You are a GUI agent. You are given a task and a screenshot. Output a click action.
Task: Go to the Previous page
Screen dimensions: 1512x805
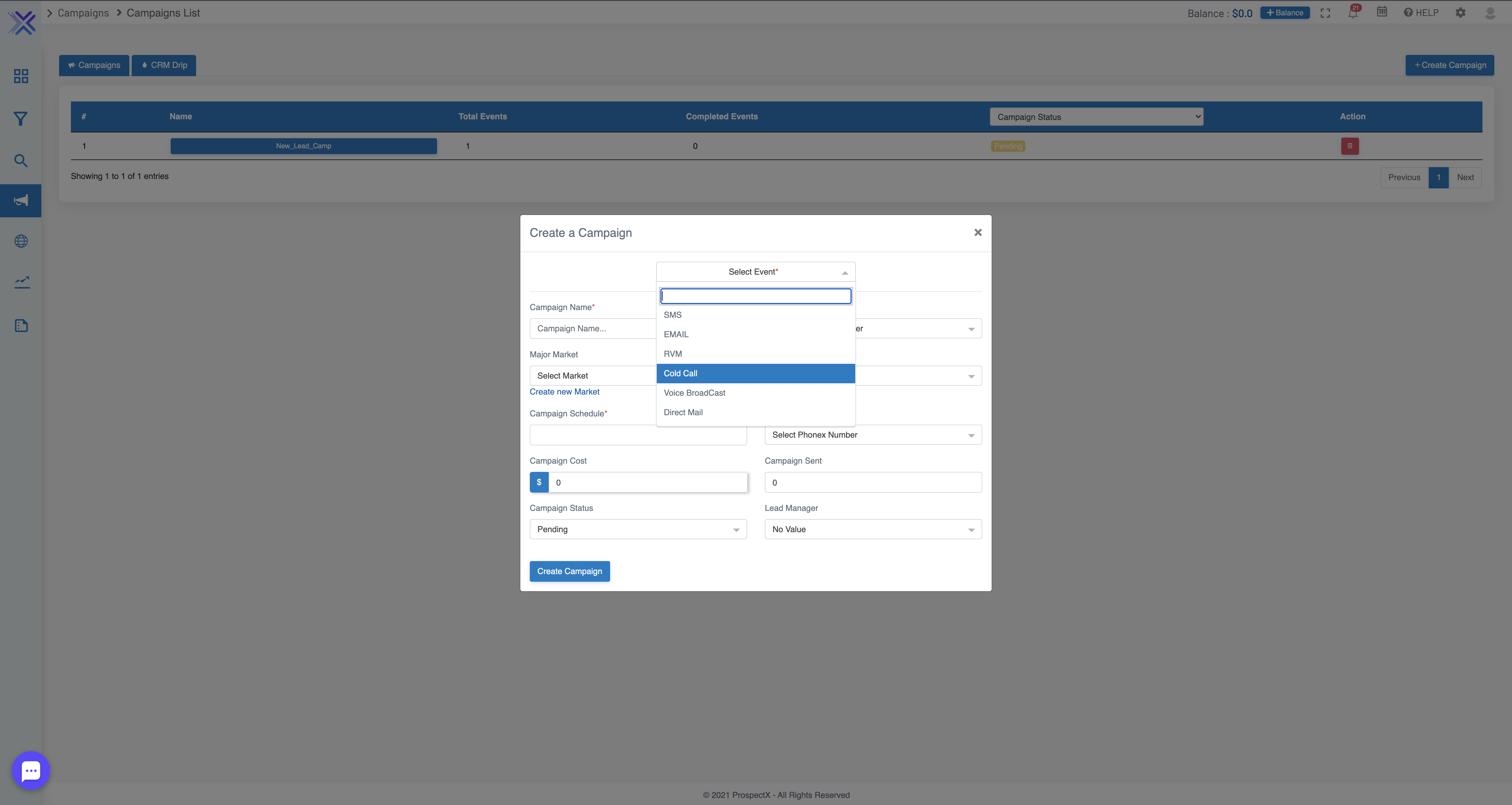1404,177
